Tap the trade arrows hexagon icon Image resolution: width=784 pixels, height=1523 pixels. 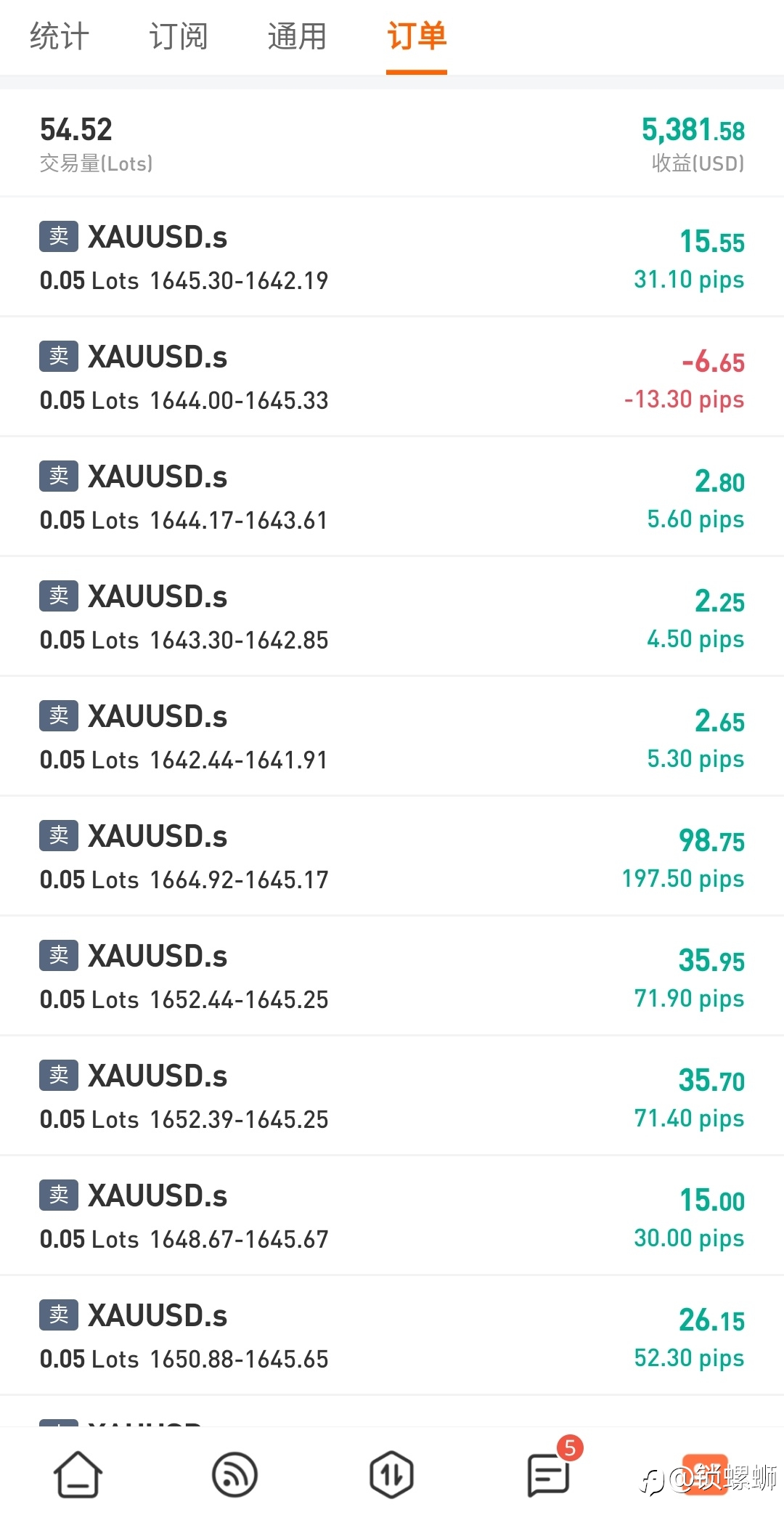coord(391,1474)
